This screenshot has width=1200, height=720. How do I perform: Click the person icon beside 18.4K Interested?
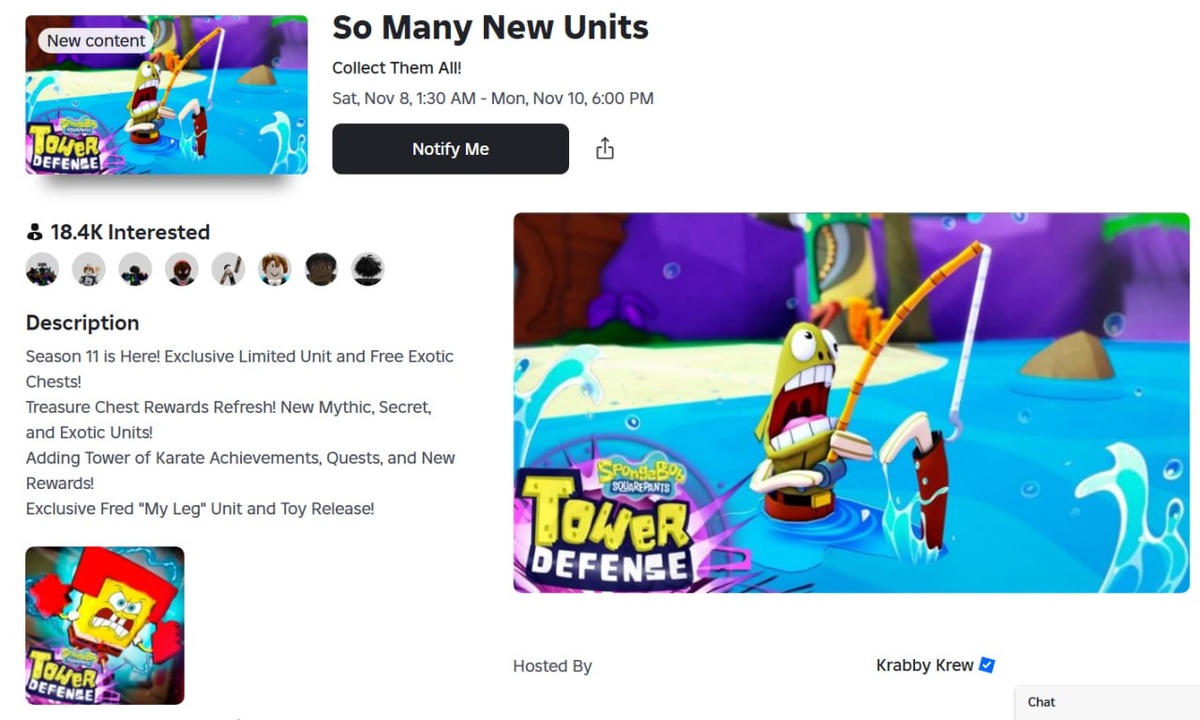pos(35,232)
